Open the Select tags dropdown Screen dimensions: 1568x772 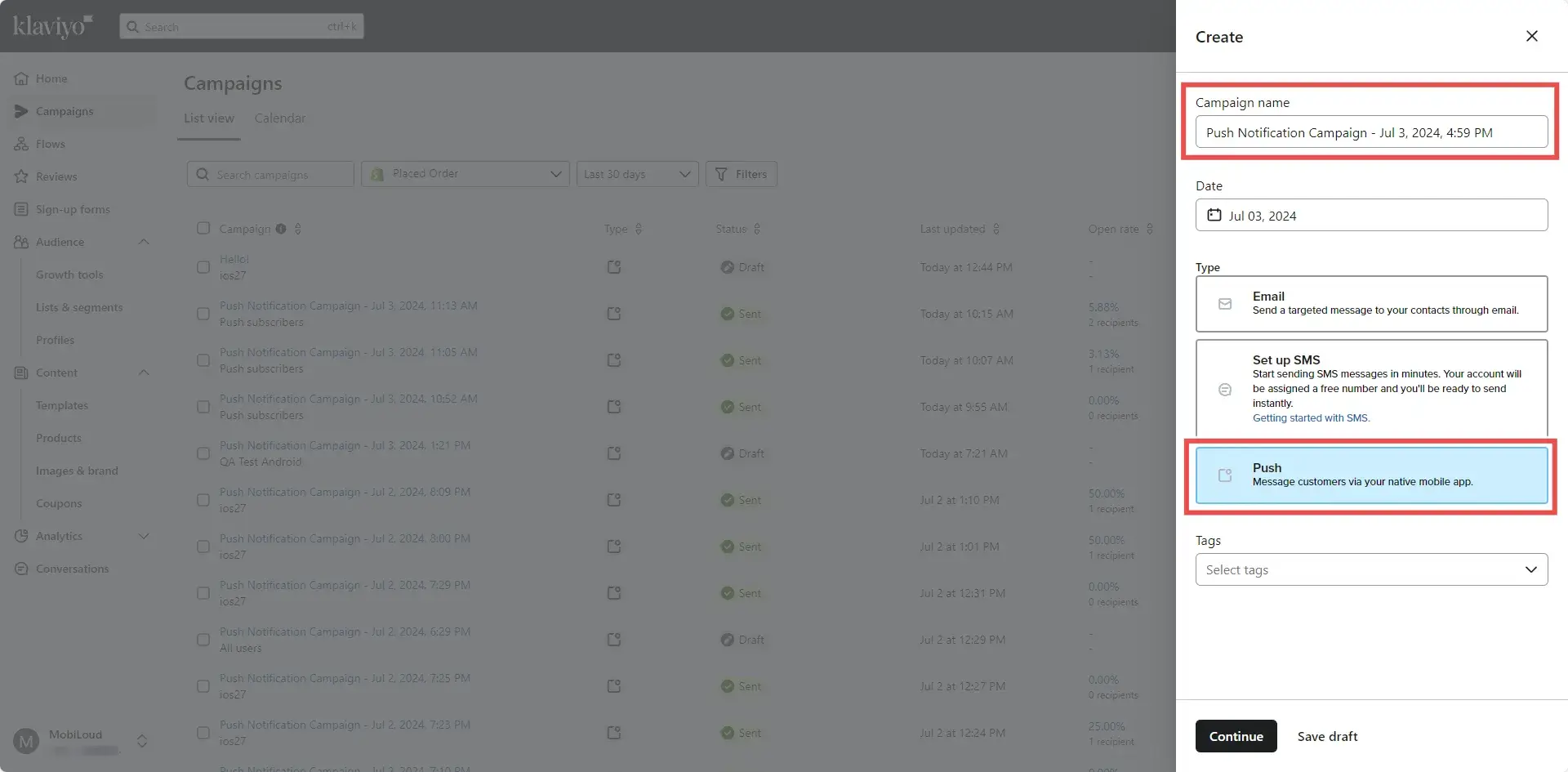pyautogui.click(x=1371, y=569)
